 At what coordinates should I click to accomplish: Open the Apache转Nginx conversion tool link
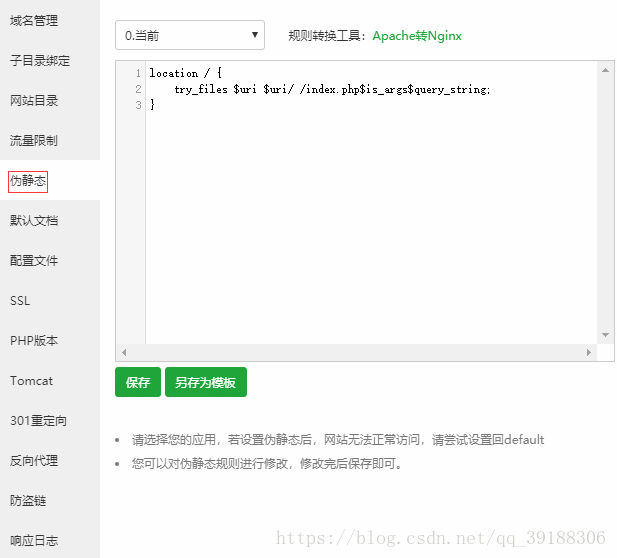point(417,36)
